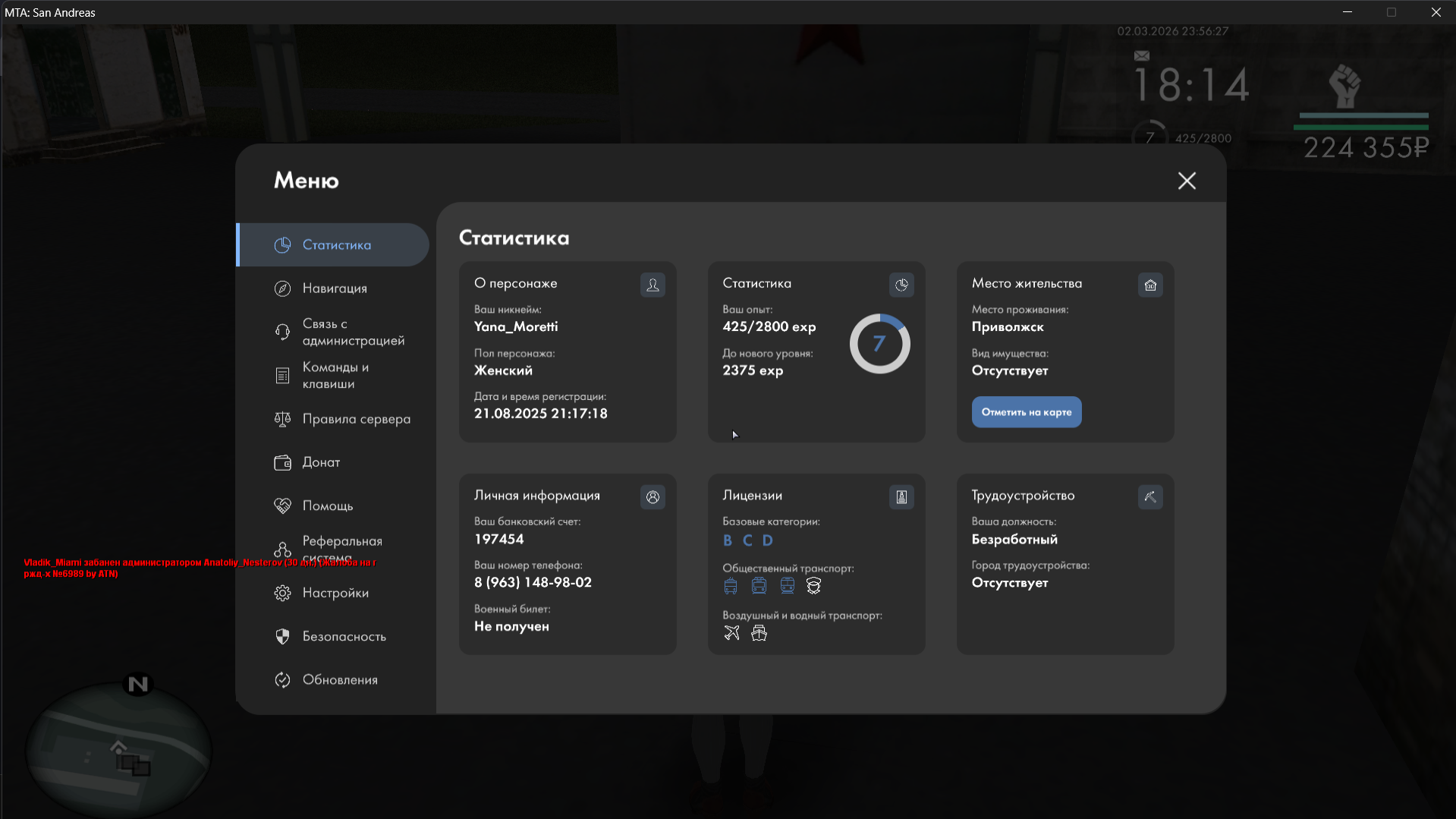Click the house icon in Место жительства card

[x=1150, y=285]
